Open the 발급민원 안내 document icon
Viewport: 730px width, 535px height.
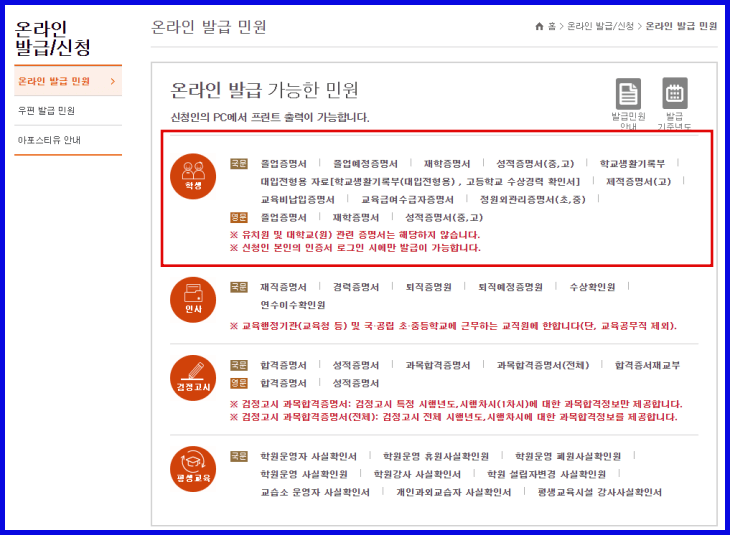point(628,94)
